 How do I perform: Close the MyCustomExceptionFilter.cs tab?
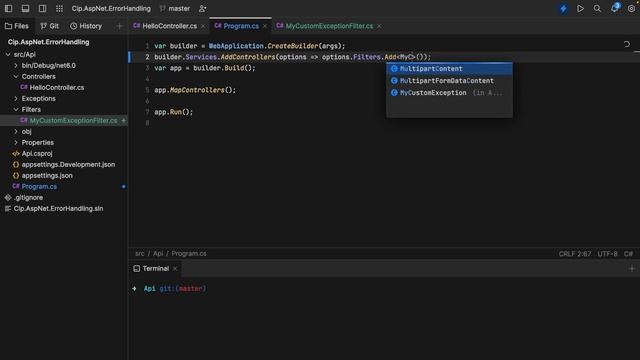pos(379,26)
